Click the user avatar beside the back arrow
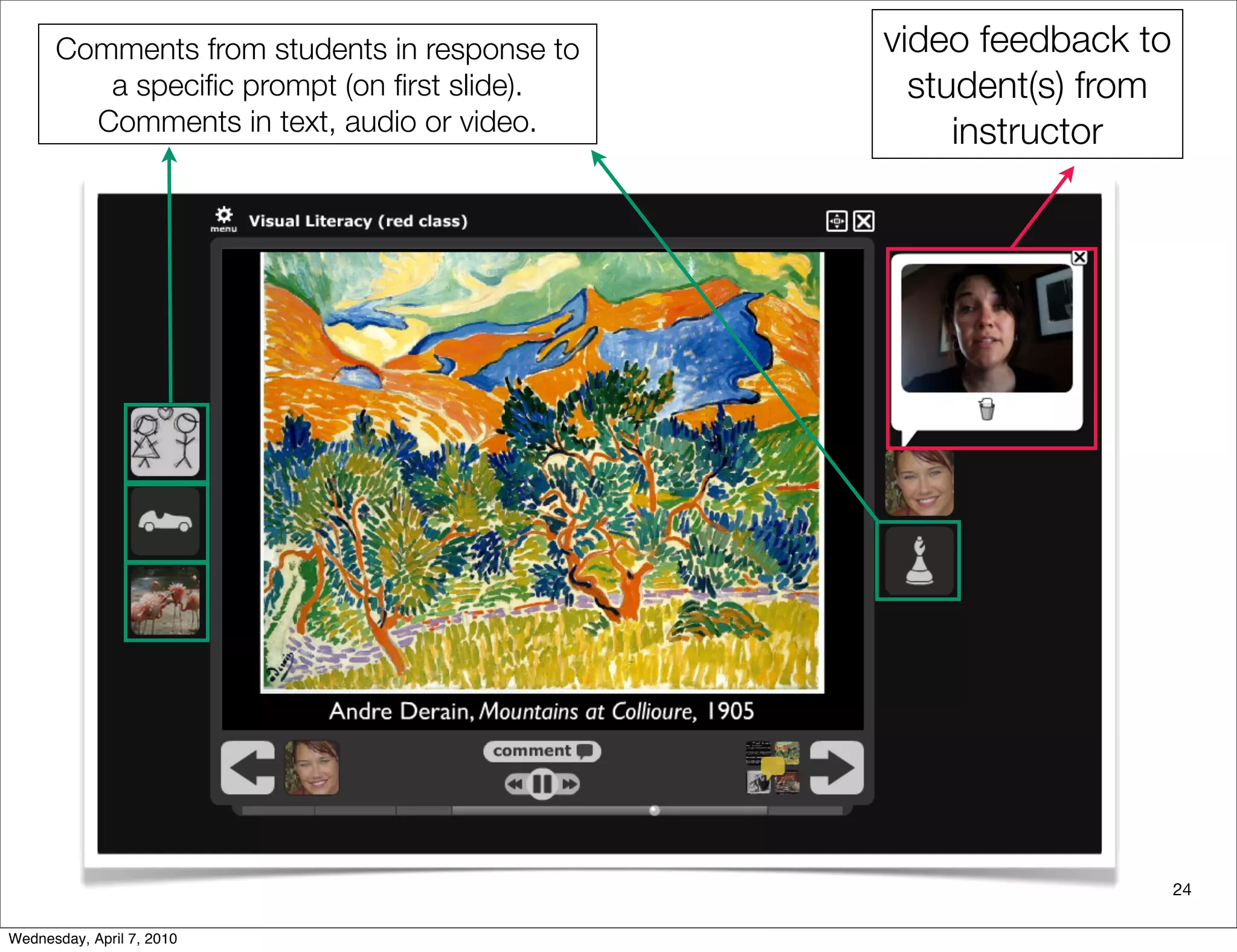 tap(312, 767)
